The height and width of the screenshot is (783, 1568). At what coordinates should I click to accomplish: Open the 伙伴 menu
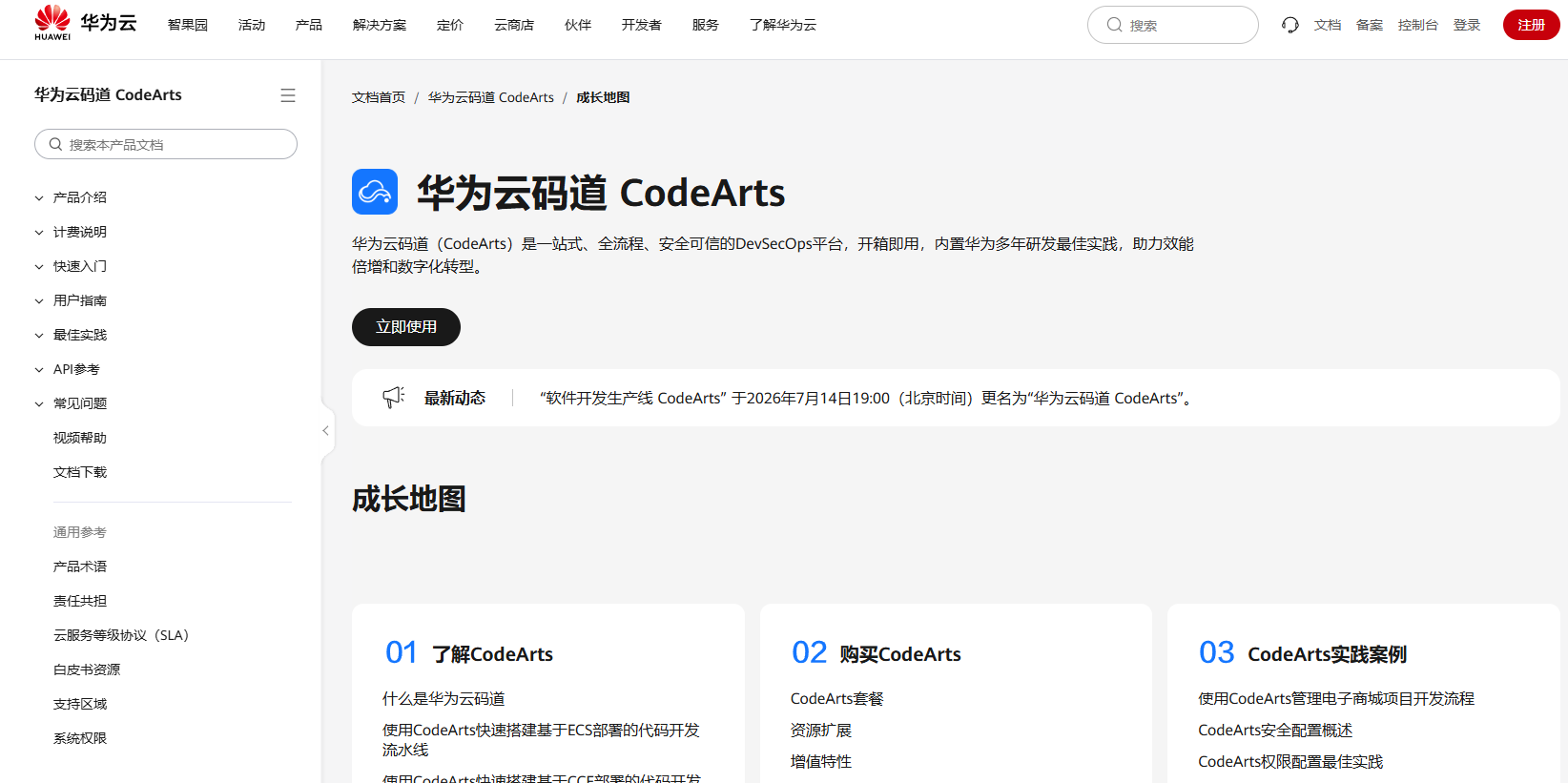click(578, 25)
